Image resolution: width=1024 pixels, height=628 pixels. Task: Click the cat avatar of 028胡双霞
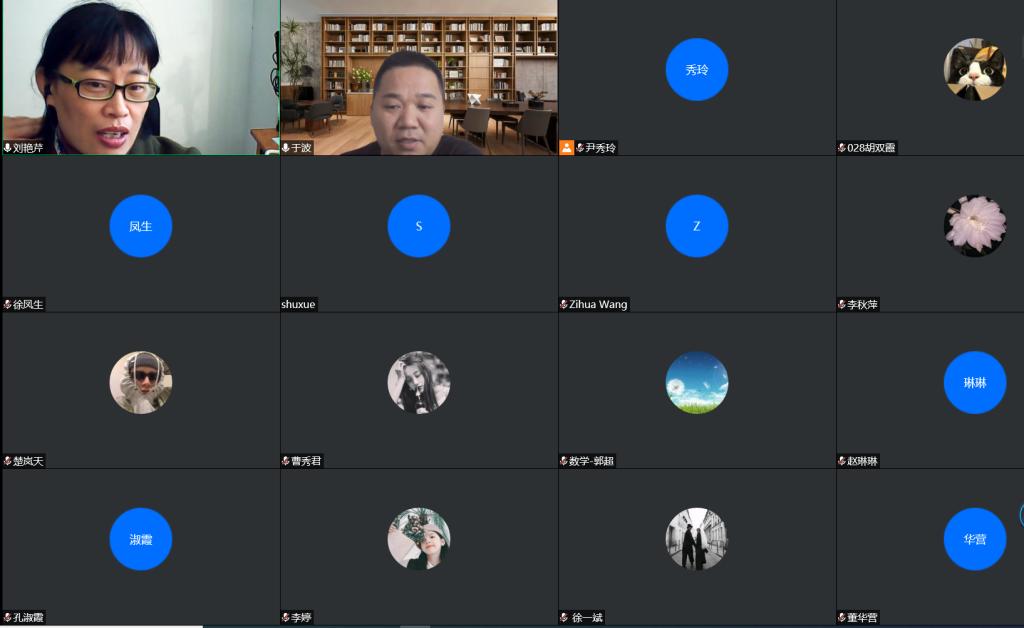pyautogui.click(x=974, y=69)
